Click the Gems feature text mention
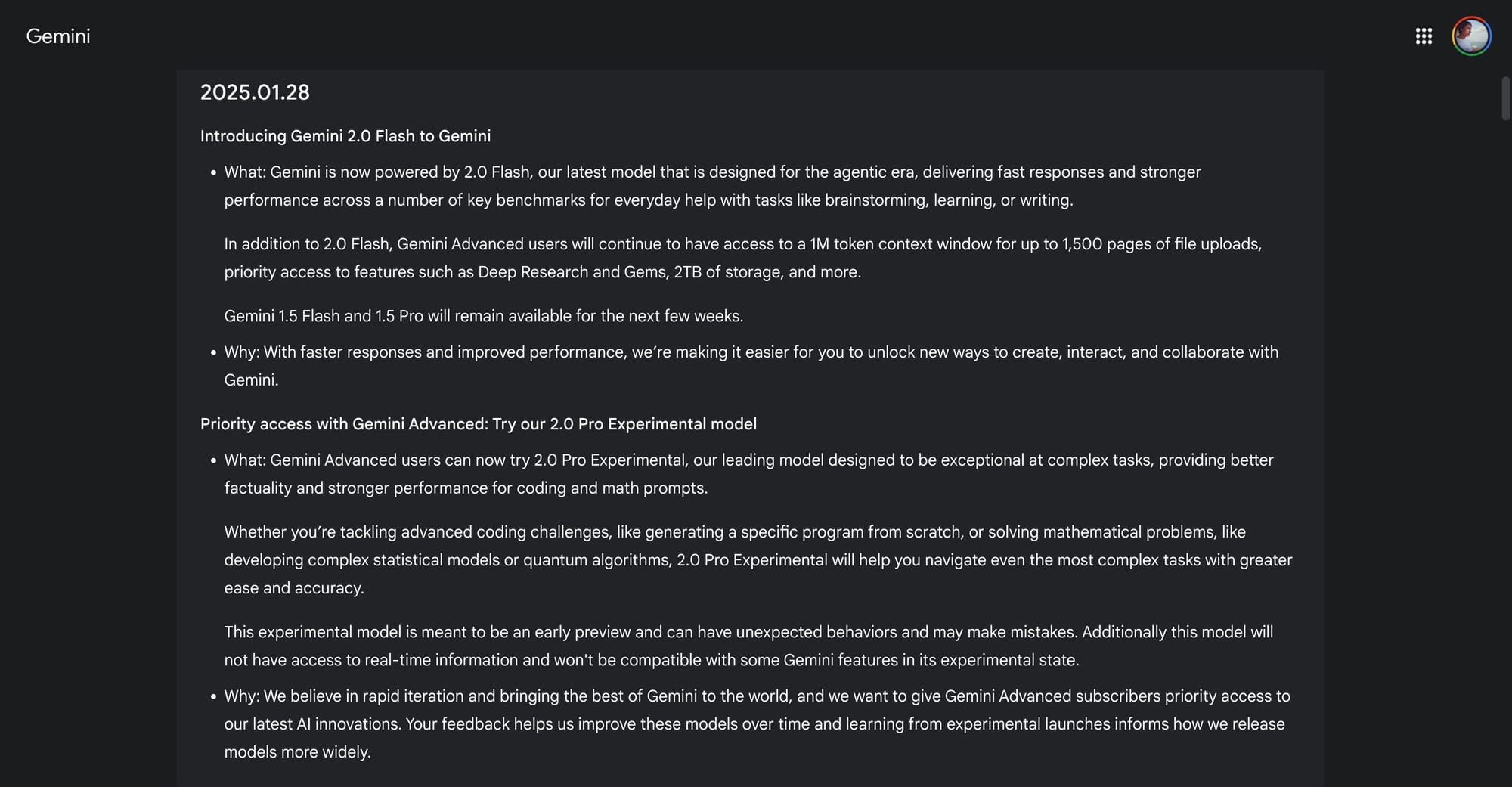This screenshot has height=787, width=1512. [643, 271]
